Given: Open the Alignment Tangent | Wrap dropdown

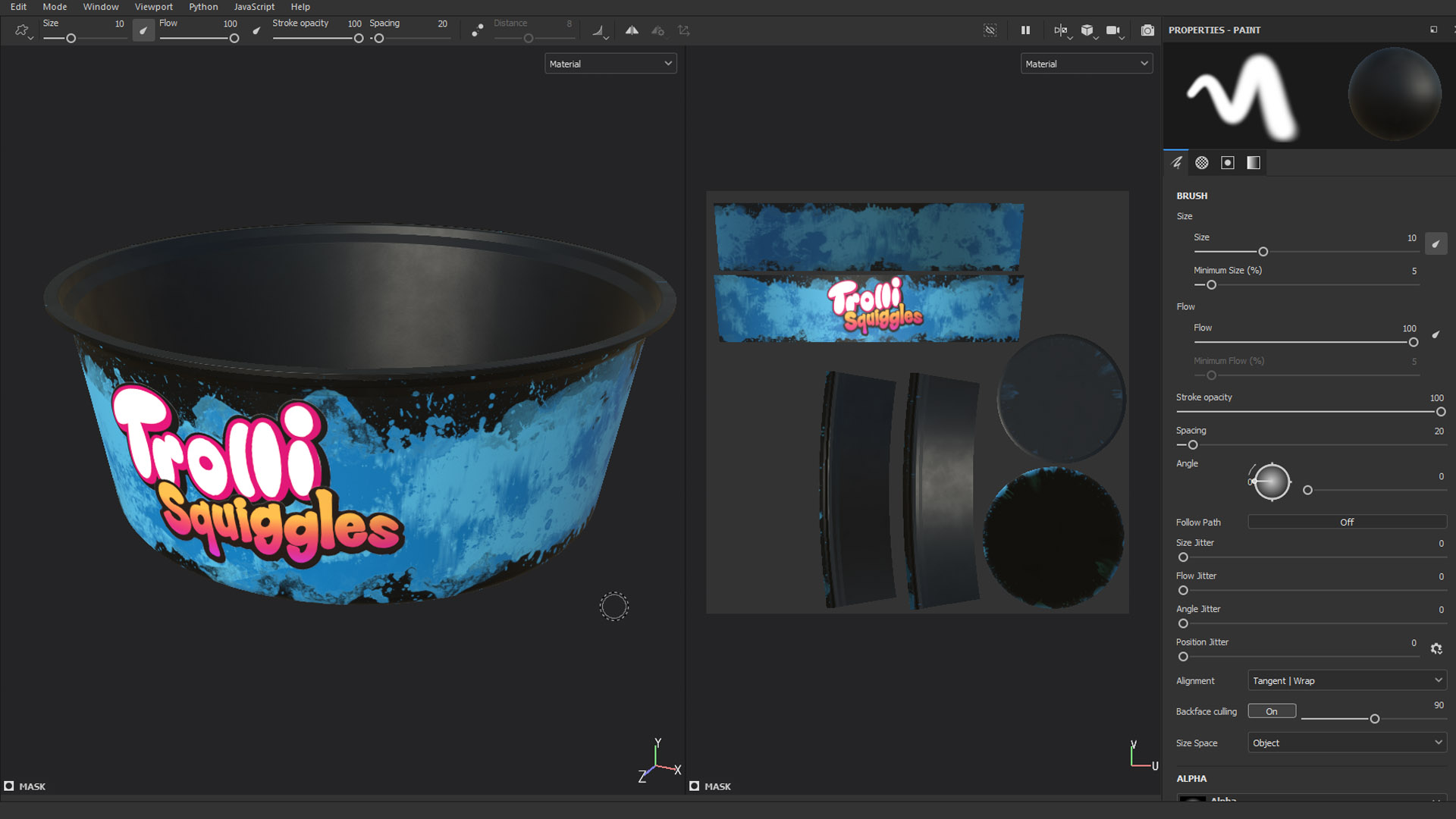Looking at the screenshot, I should 1347,680.
